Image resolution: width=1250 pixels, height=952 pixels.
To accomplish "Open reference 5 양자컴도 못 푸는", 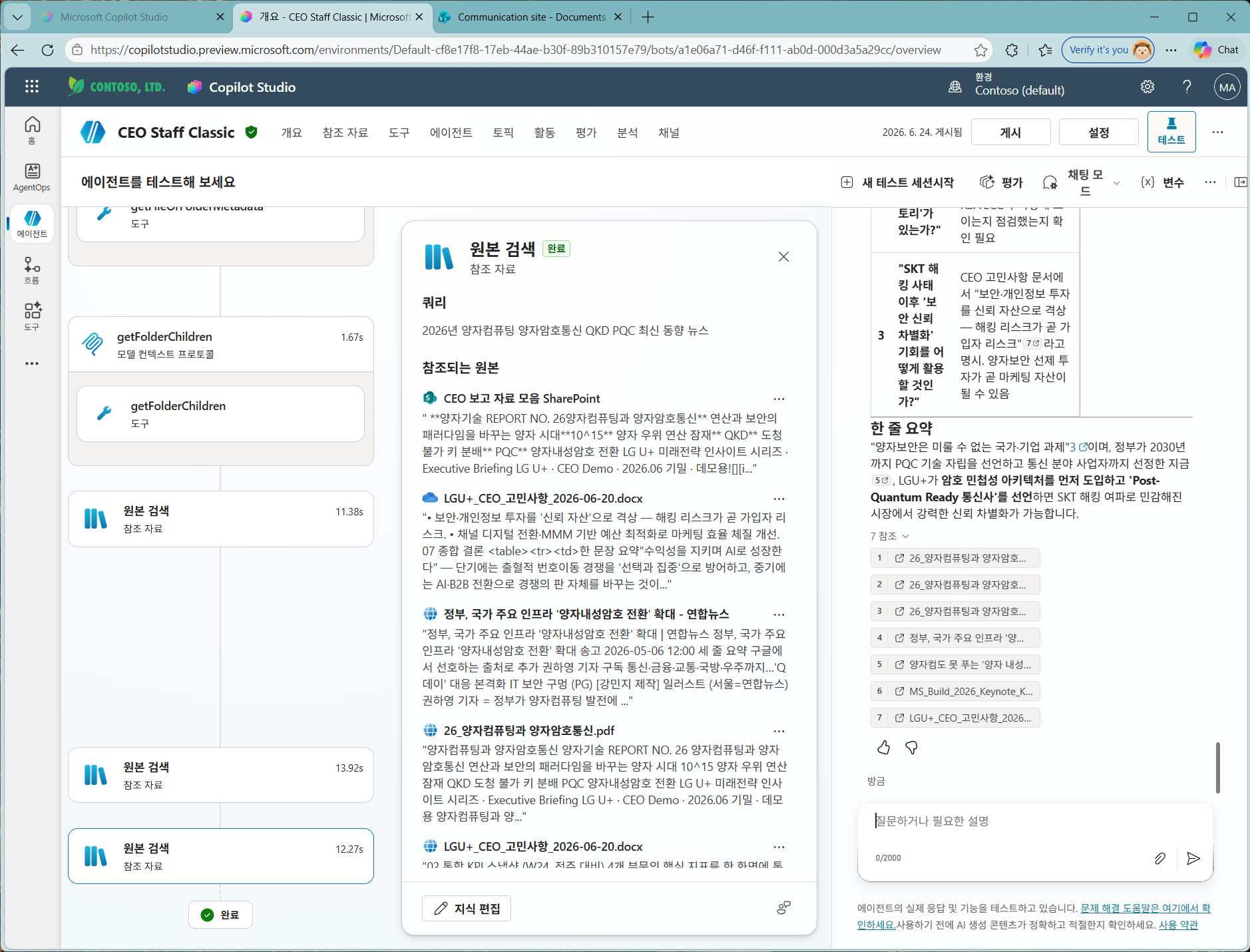I will (x=954, y=664).
